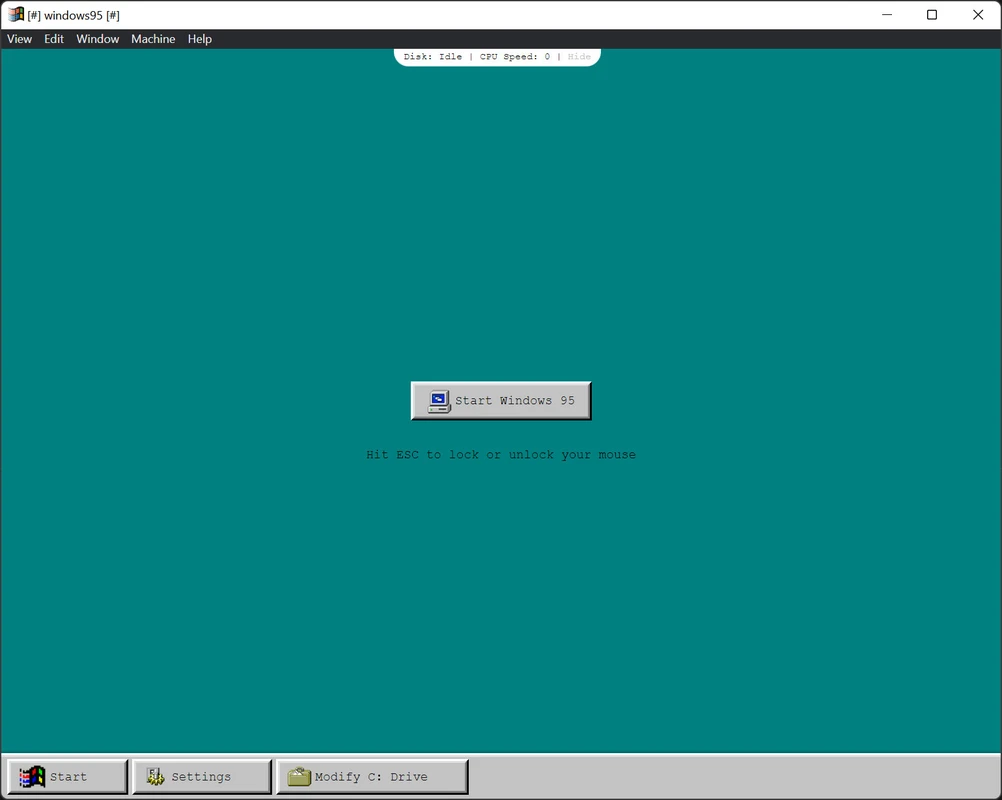This screenshot has width=1002, height=800.
Task: Click the windows95 app icon in title bar
Action: [16, 15]
